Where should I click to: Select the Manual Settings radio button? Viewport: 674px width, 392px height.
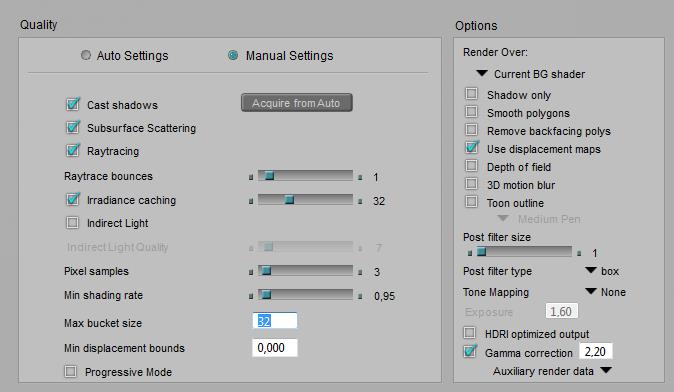coord(233,55)
